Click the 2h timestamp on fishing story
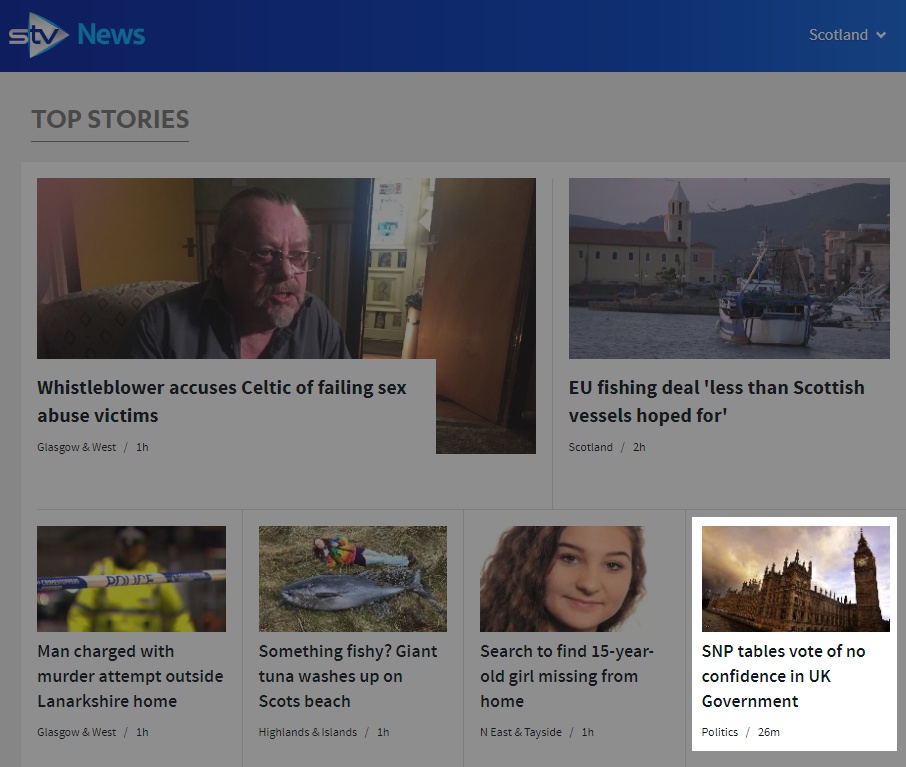The width and height of the screenshot is (906, 767). point(639,447)
